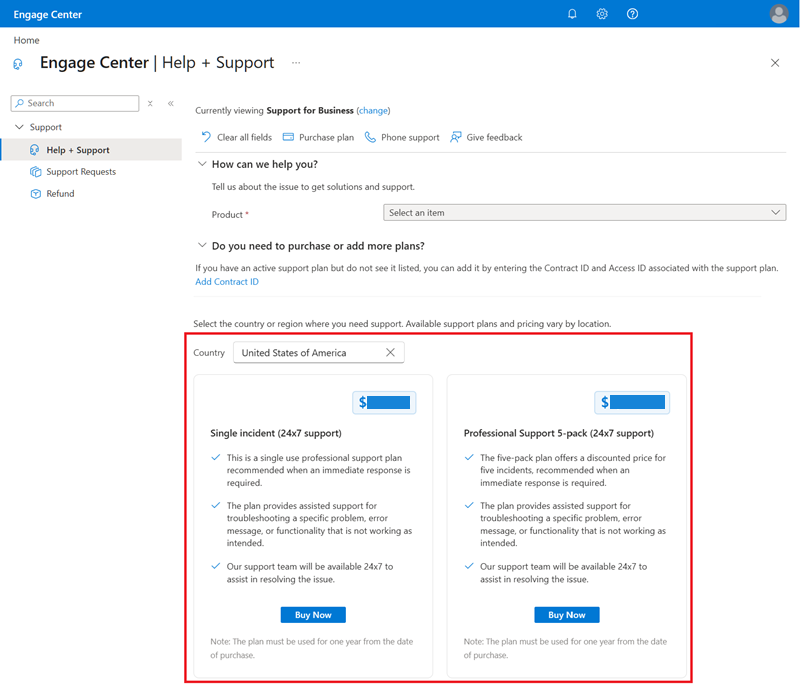Buy Now the Professional Support 5-pack
800x687 pixels.
(567, 615)
